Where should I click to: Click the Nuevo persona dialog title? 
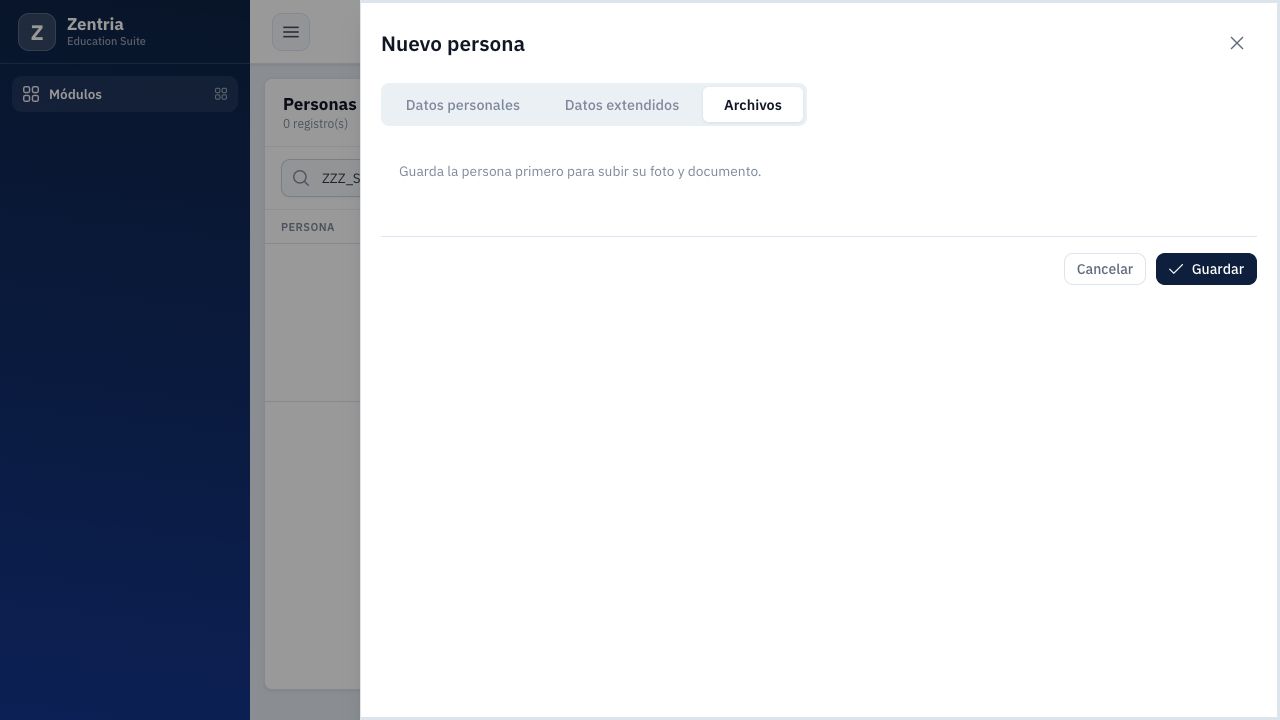coord(453,44)
